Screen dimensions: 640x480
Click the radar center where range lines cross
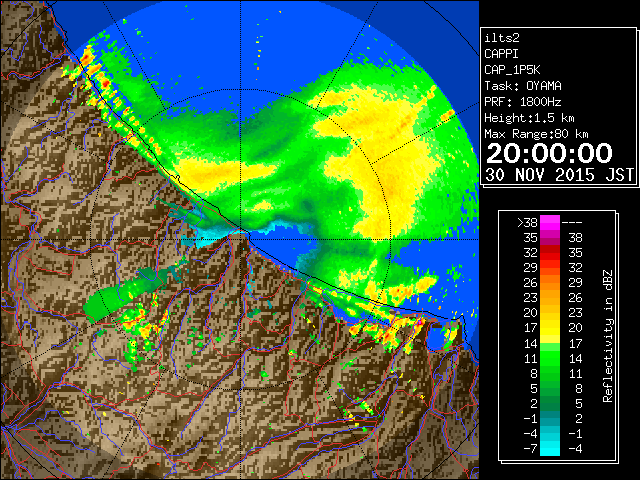point(240,239)
